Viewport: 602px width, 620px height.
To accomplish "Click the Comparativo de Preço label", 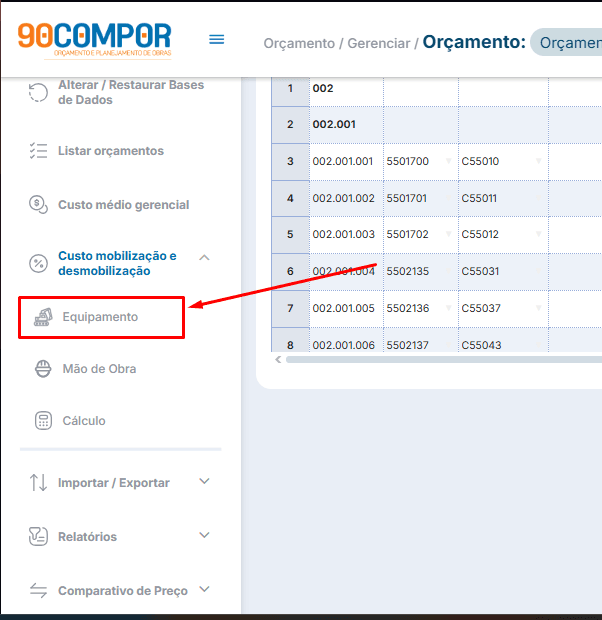I will point(123,591).
